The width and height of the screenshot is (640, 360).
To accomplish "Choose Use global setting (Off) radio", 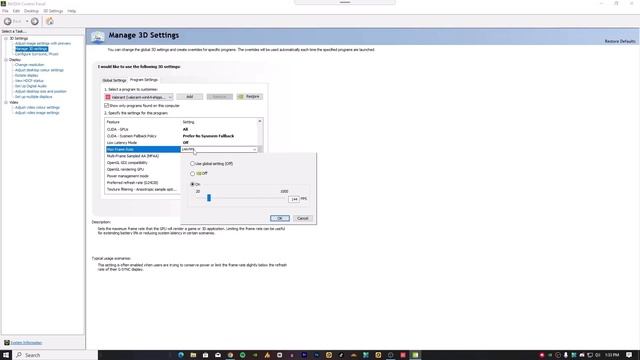I will (192, 164).
